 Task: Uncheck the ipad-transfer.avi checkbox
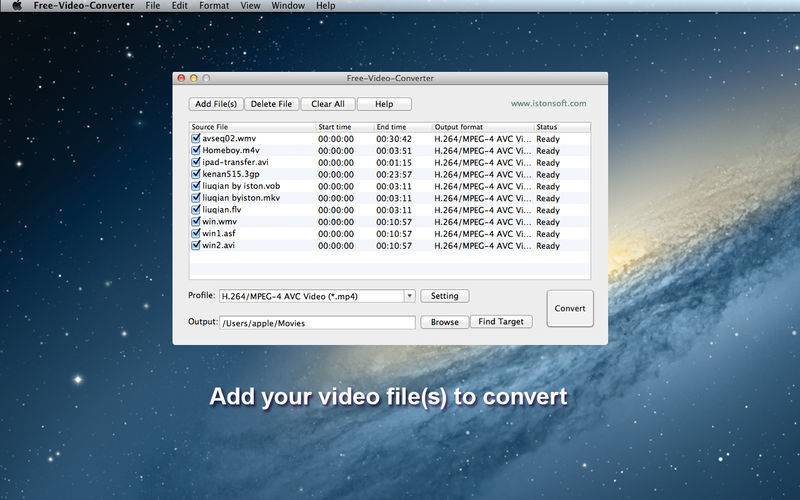click(x=195, y=162)
